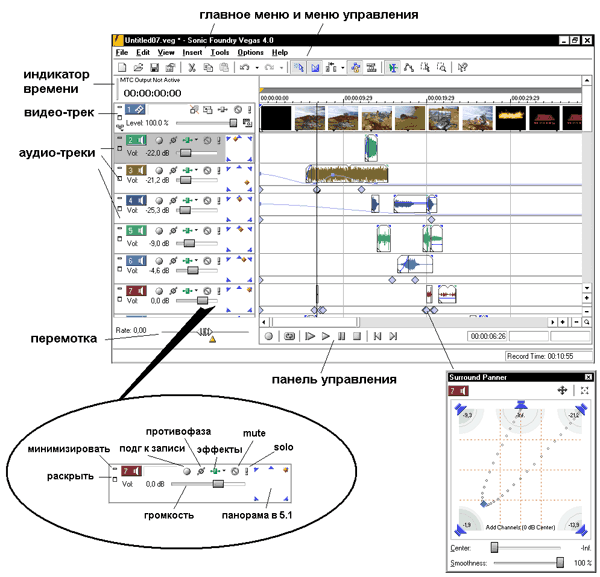
Task: Click the Cut scissors toolbar icon
Action: [193, 67]
